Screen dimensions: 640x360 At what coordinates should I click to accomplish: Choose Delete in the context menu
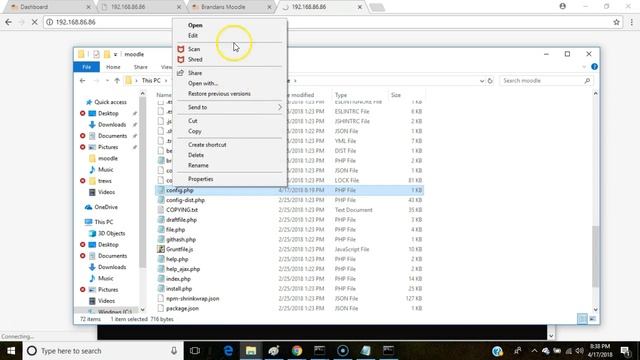click(196, 155)
